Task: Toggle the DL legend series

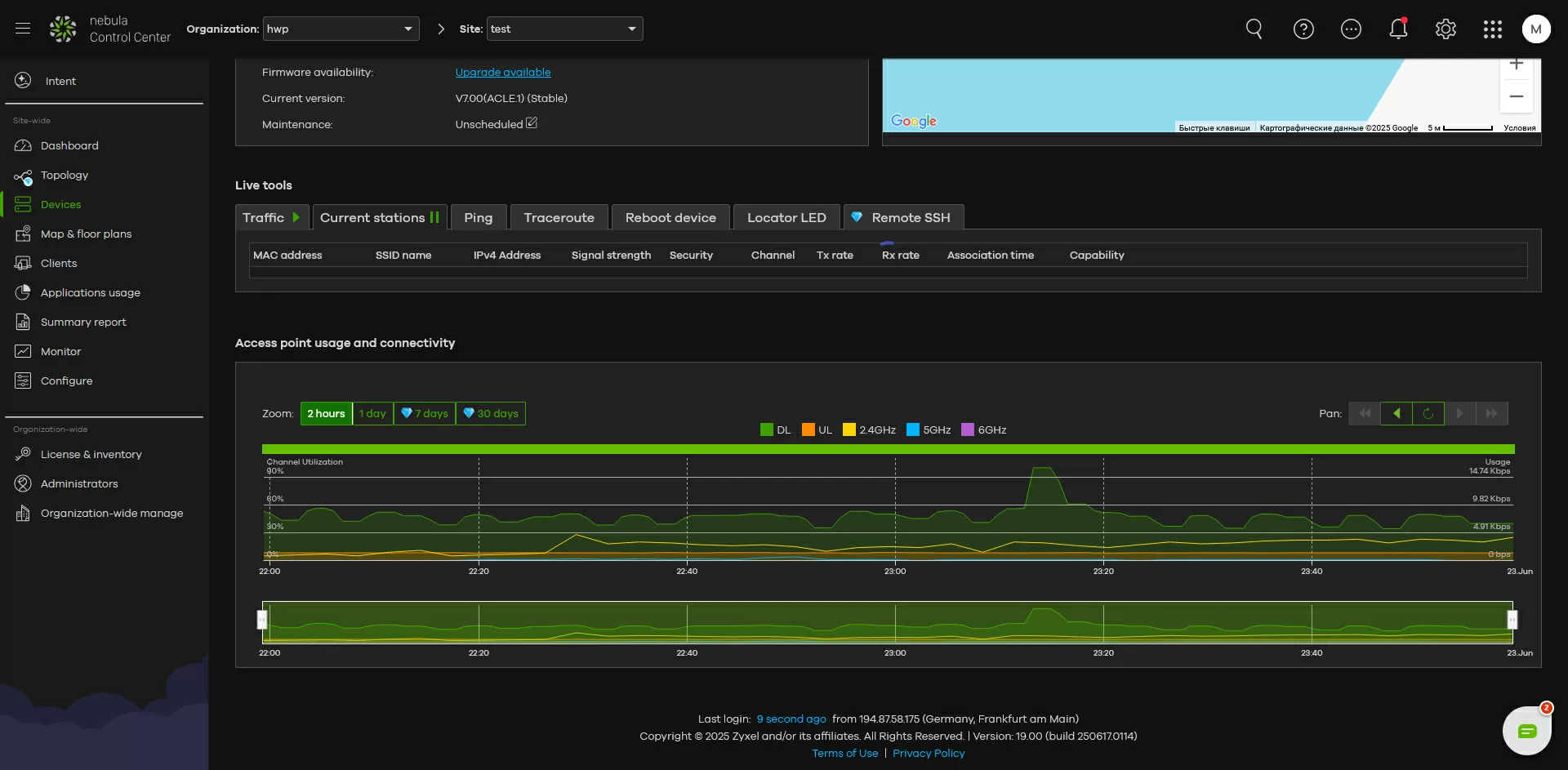Action: point(775,430)
